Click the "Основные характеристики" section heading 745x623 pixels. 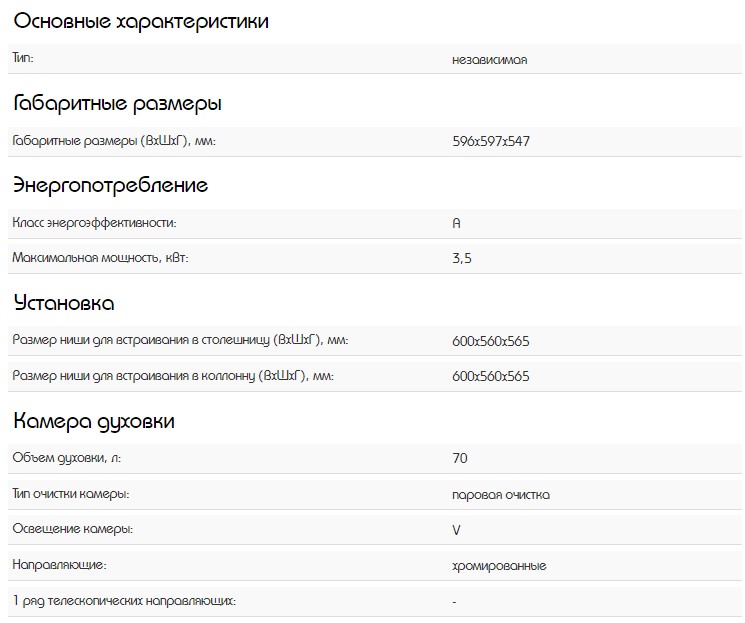click(x=141, y=21)
